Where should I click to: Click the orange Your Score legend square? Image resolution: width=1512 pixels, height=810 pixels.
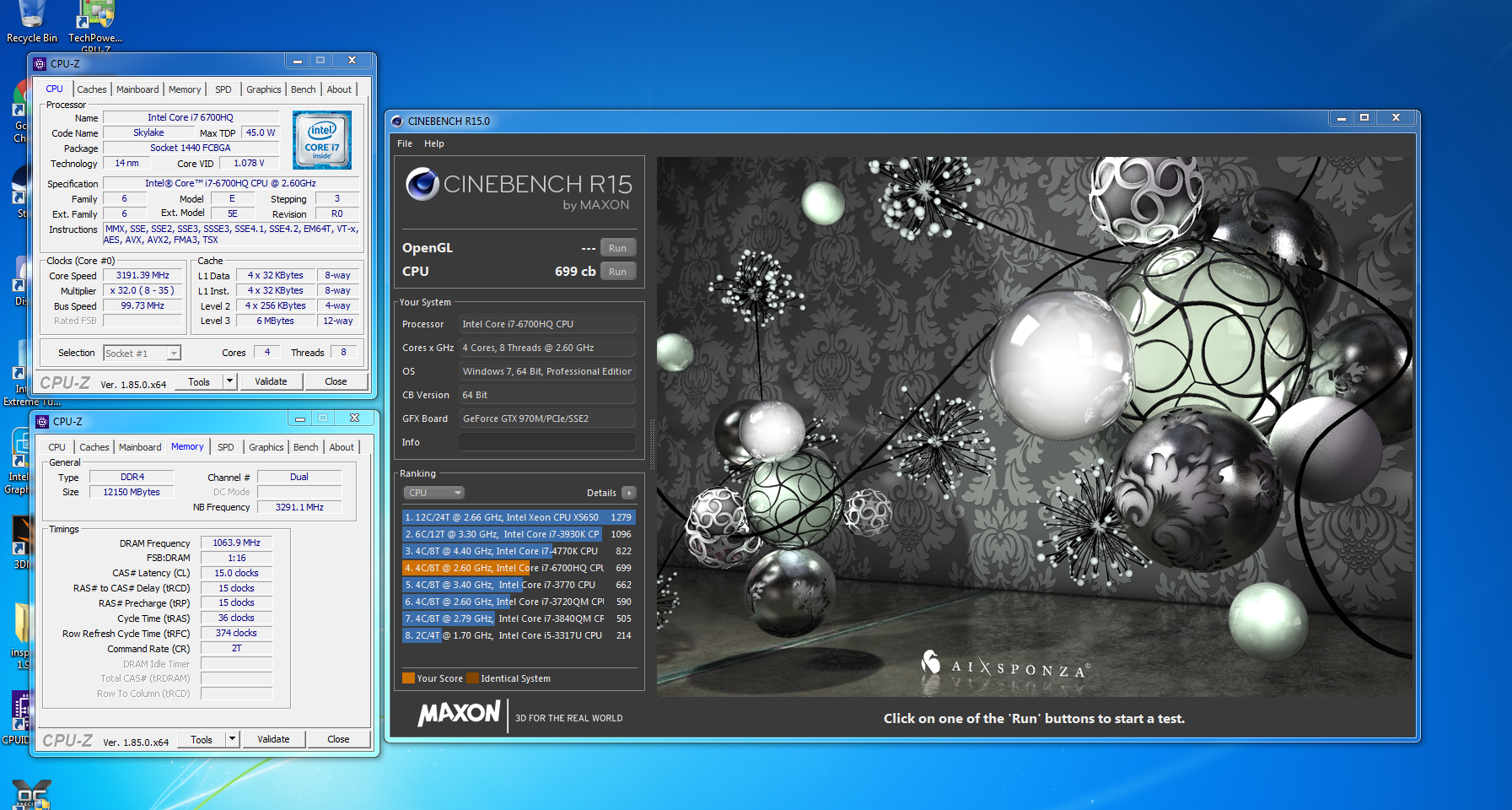click(x=408, y=678)
